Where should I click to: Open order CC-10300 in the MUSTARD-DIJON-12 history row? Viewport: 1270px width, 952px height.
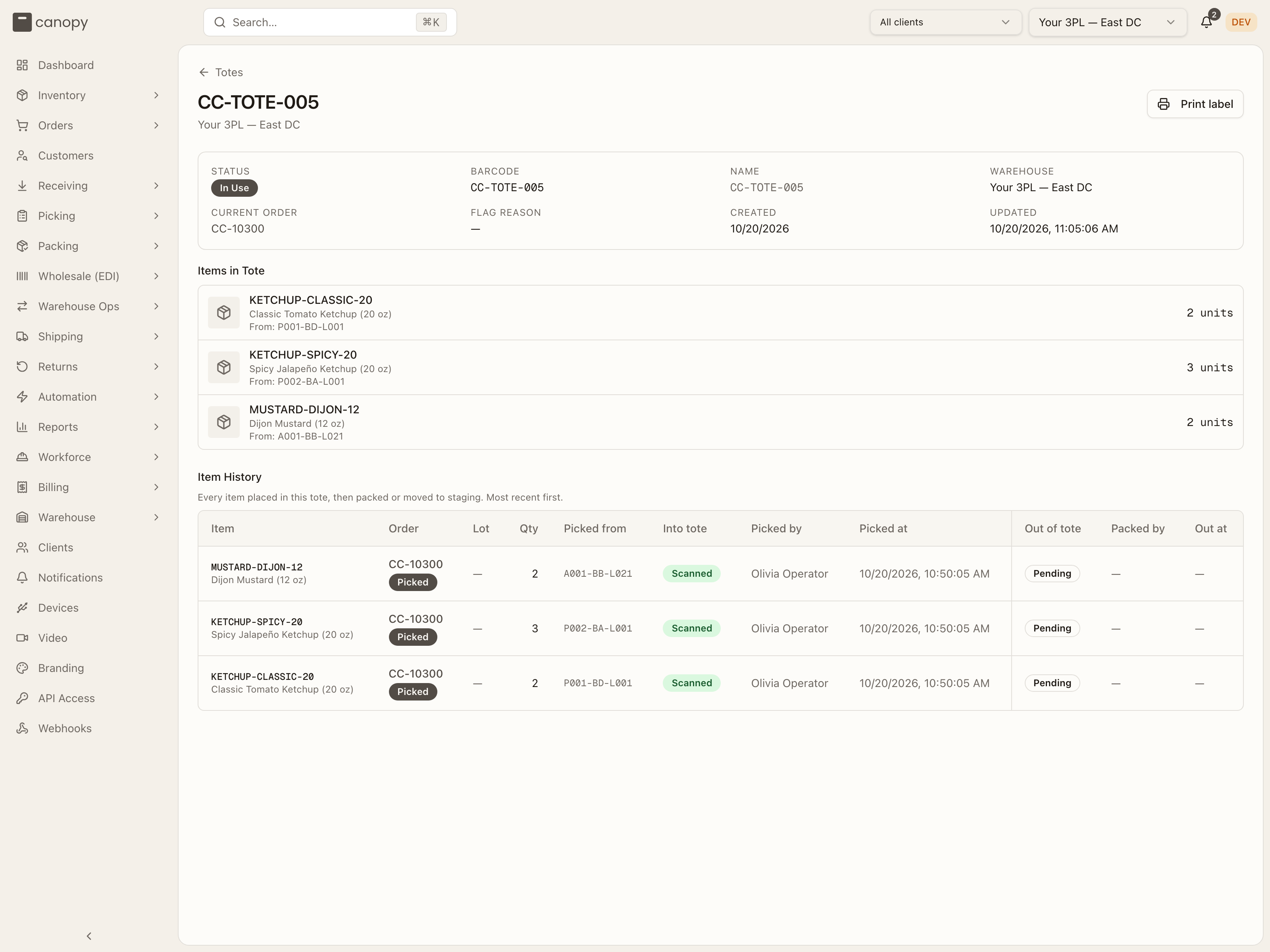[416, 564]
